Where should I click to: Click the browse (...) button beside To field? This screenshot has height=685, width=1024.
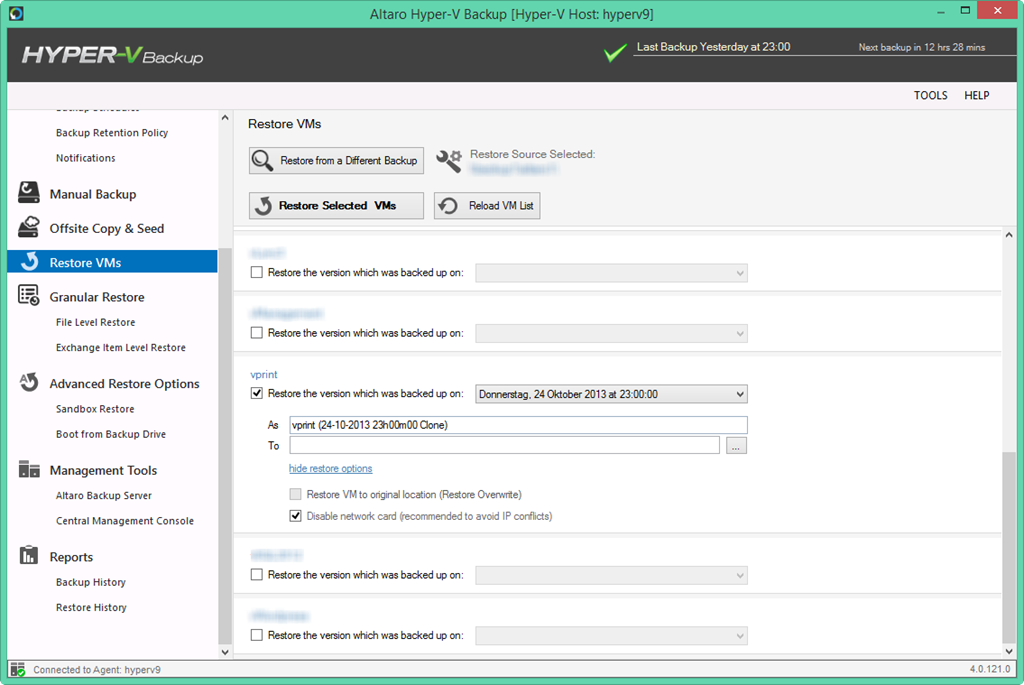point(736,446)
